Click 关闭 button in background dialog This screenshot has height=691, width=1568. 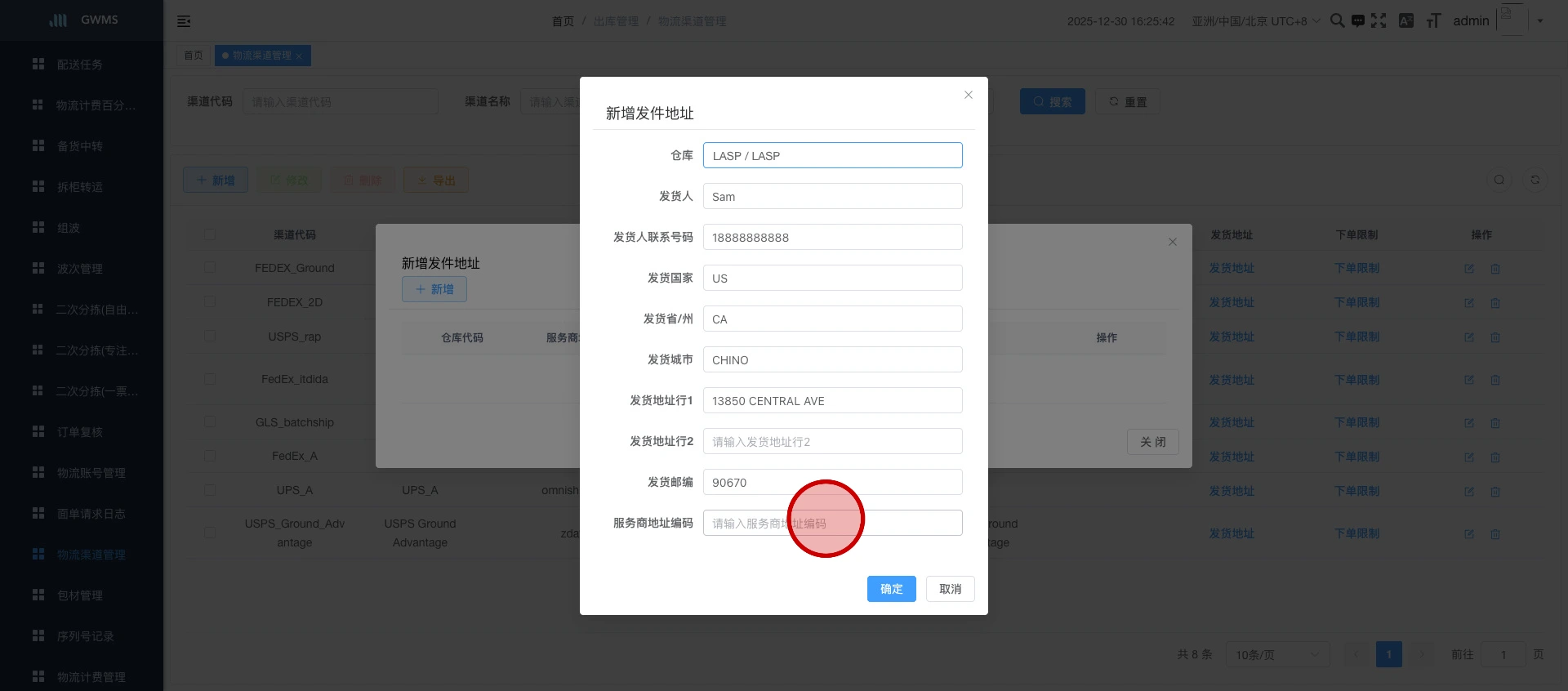coord(1153,442)
